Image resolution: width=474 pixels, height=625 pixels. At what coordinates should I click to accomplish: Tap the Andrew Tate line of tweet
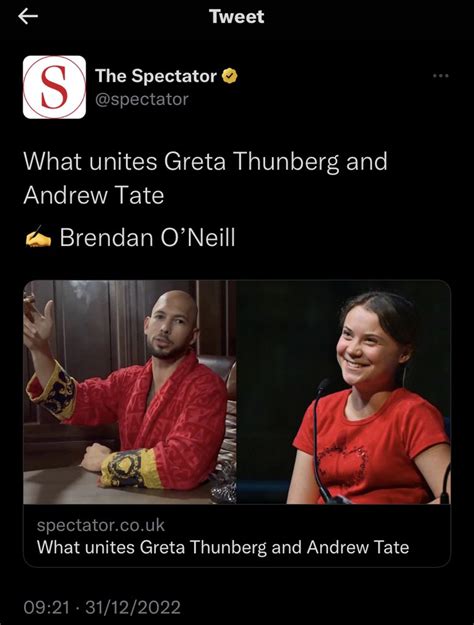(x=94, y=195)
